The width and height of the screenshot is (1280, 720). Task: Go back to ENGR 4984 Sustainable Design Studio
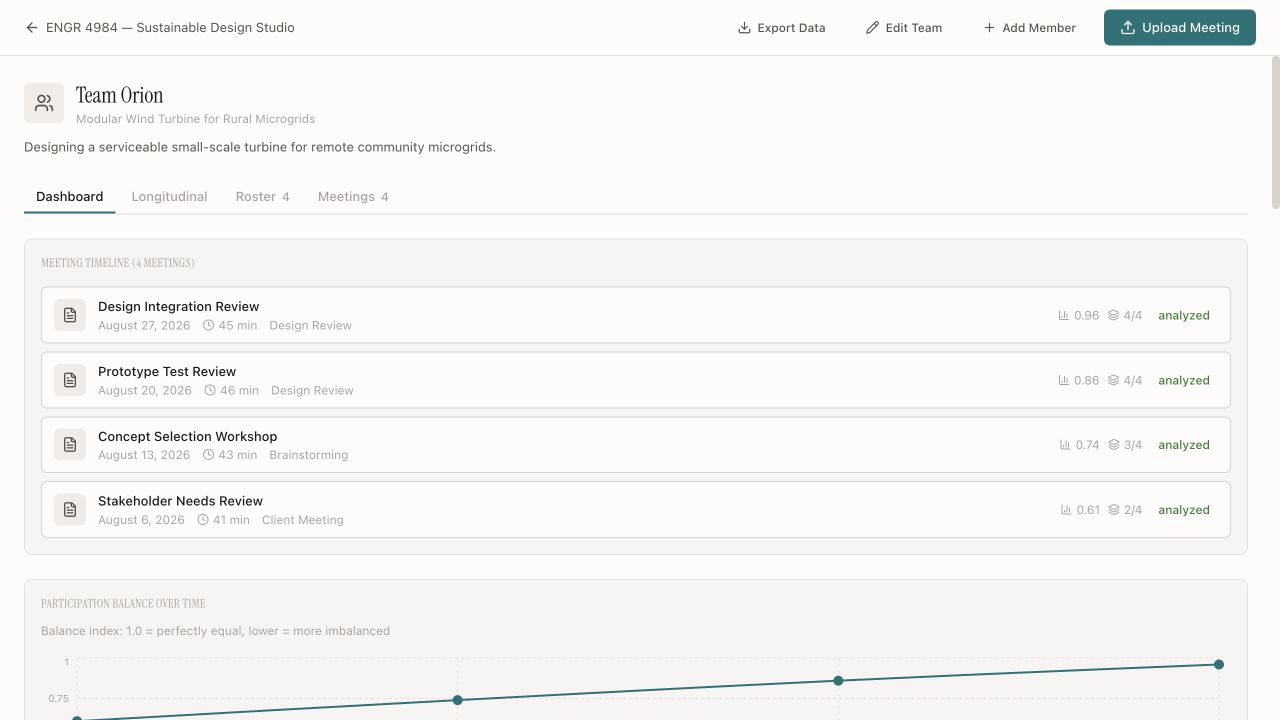pyautogui.click(x=160, y=28)
